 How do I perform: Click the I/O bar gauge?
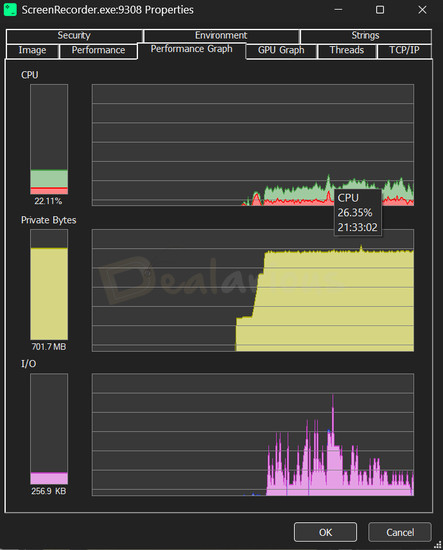pos(49,429)
